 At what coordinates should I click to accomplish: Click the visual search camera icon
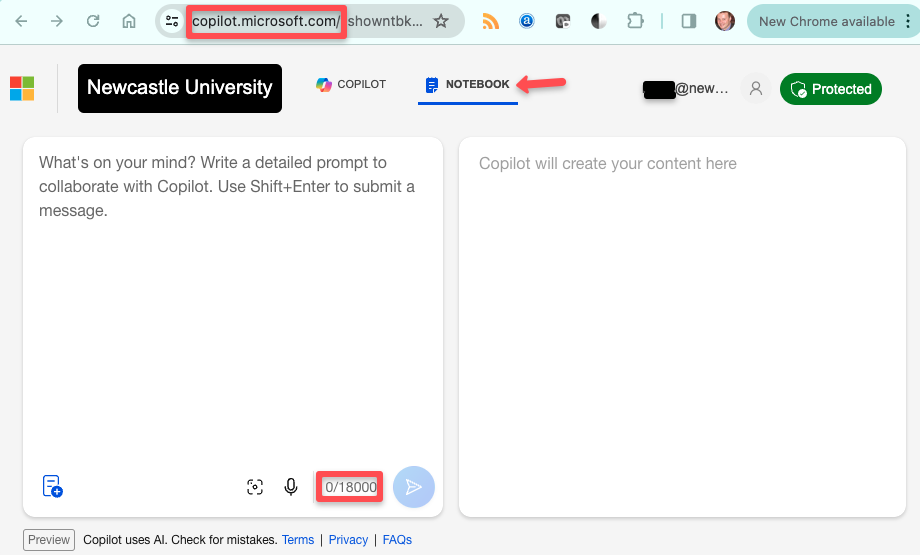(255, 487)
